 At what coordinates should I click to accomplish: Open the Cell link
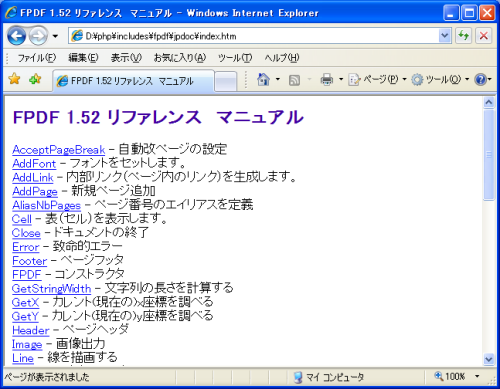pos(22,219)
